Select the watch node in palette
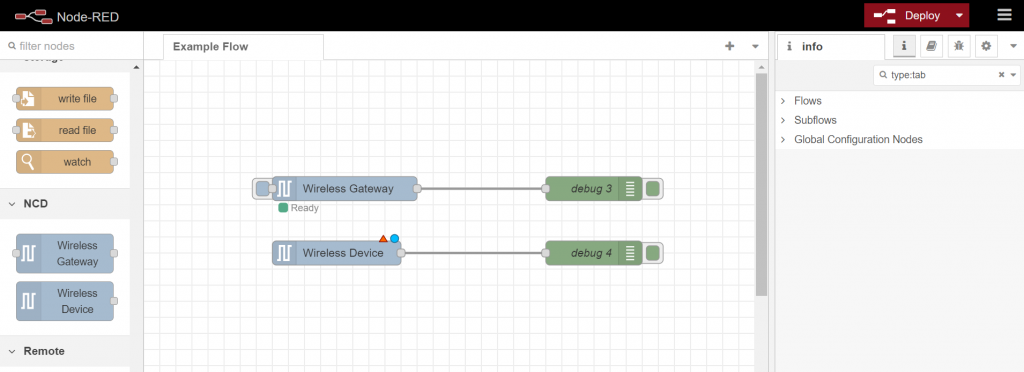Screen dimensions: 1024x372 point(65,162)
